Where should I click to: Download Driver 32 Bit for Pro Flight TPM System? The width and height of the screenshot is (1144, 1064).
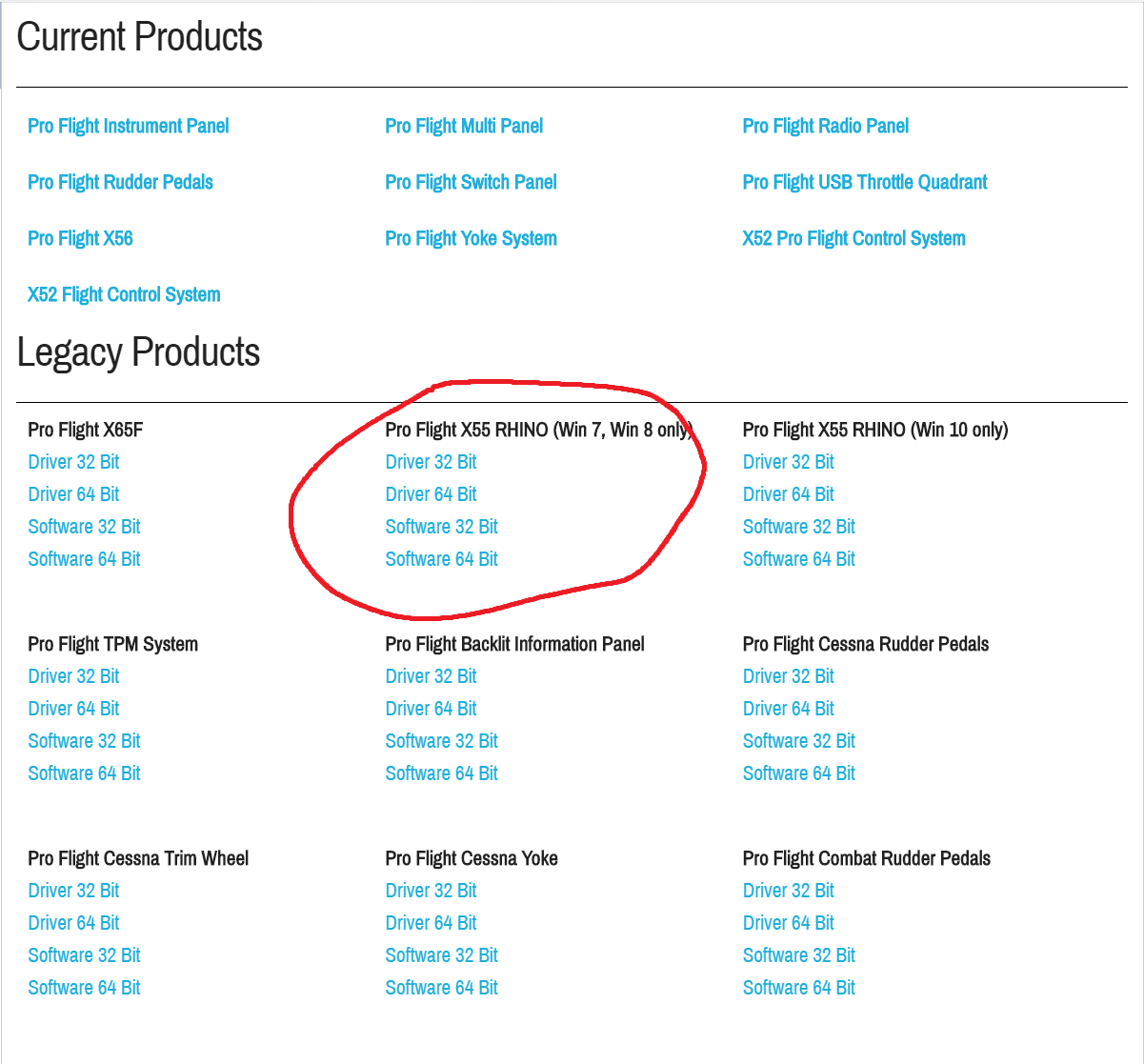(73, 676)
